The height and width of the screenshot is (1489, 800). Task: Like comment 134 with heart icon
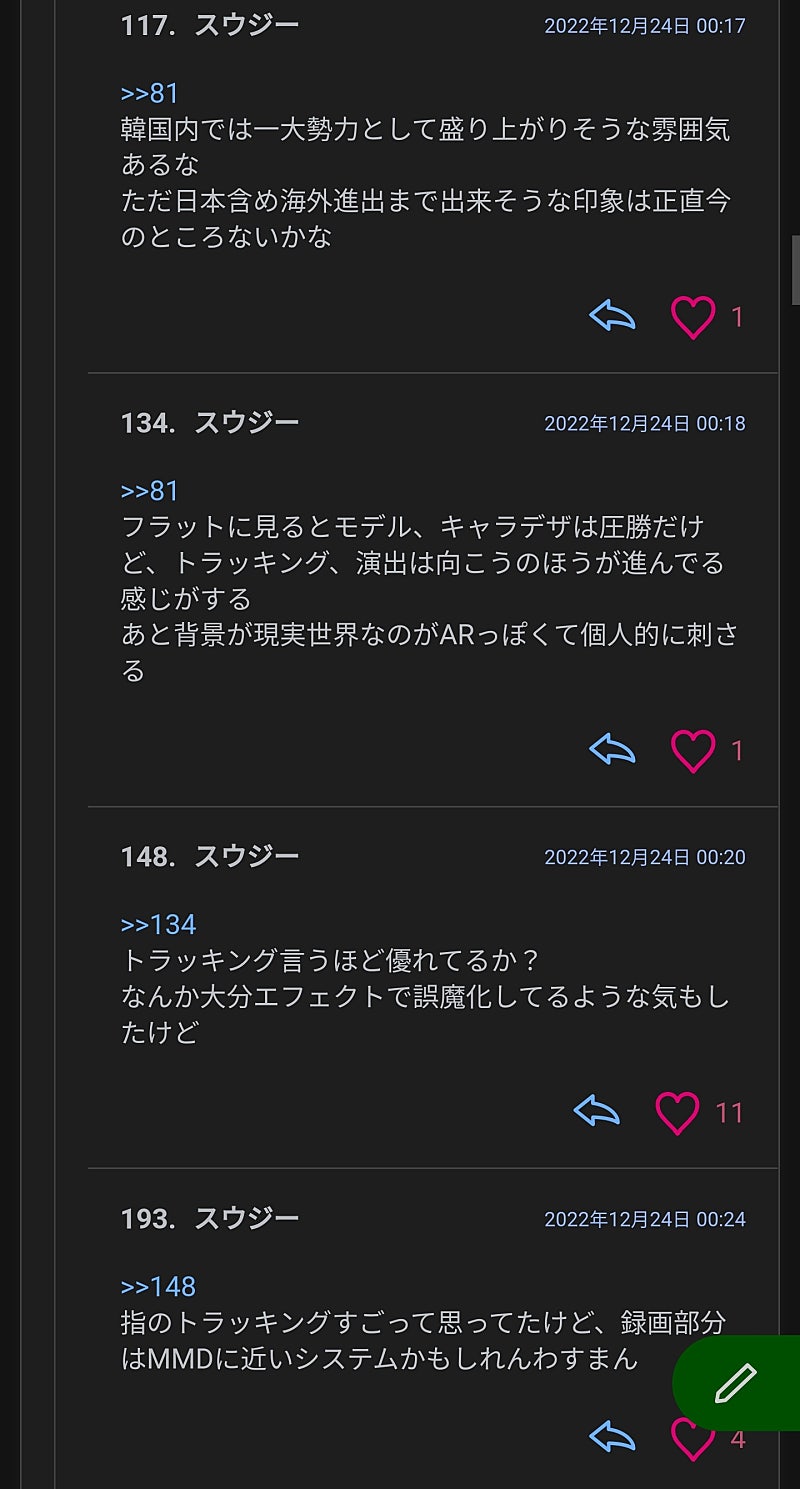click(693, 750)
